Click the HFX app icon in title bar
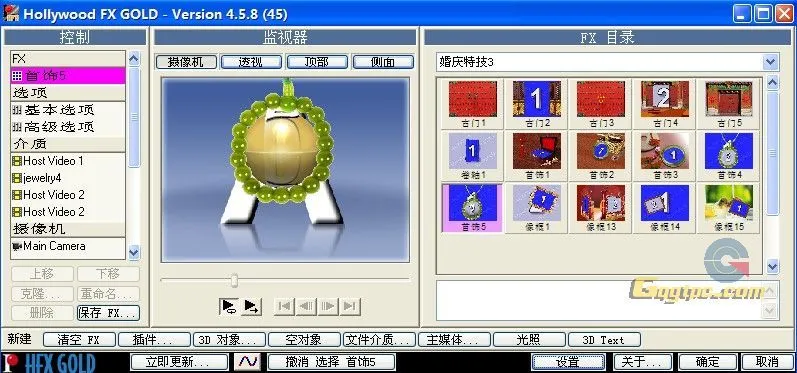Image resolution: width=797 pixels, height=373 pixels. coord(11,13)
